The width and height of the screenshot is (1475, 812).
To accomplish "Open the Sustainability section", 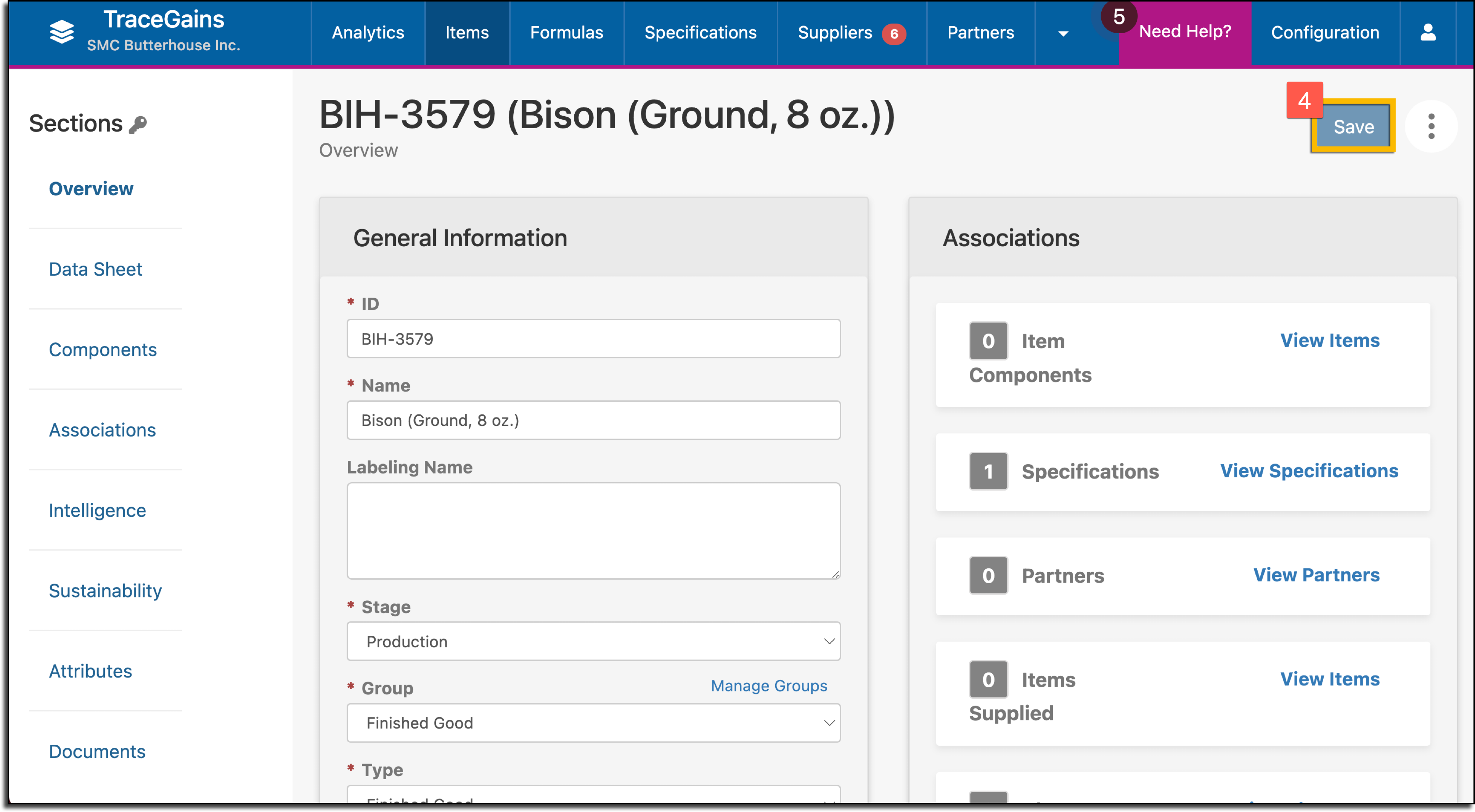I will pos(105,591).
